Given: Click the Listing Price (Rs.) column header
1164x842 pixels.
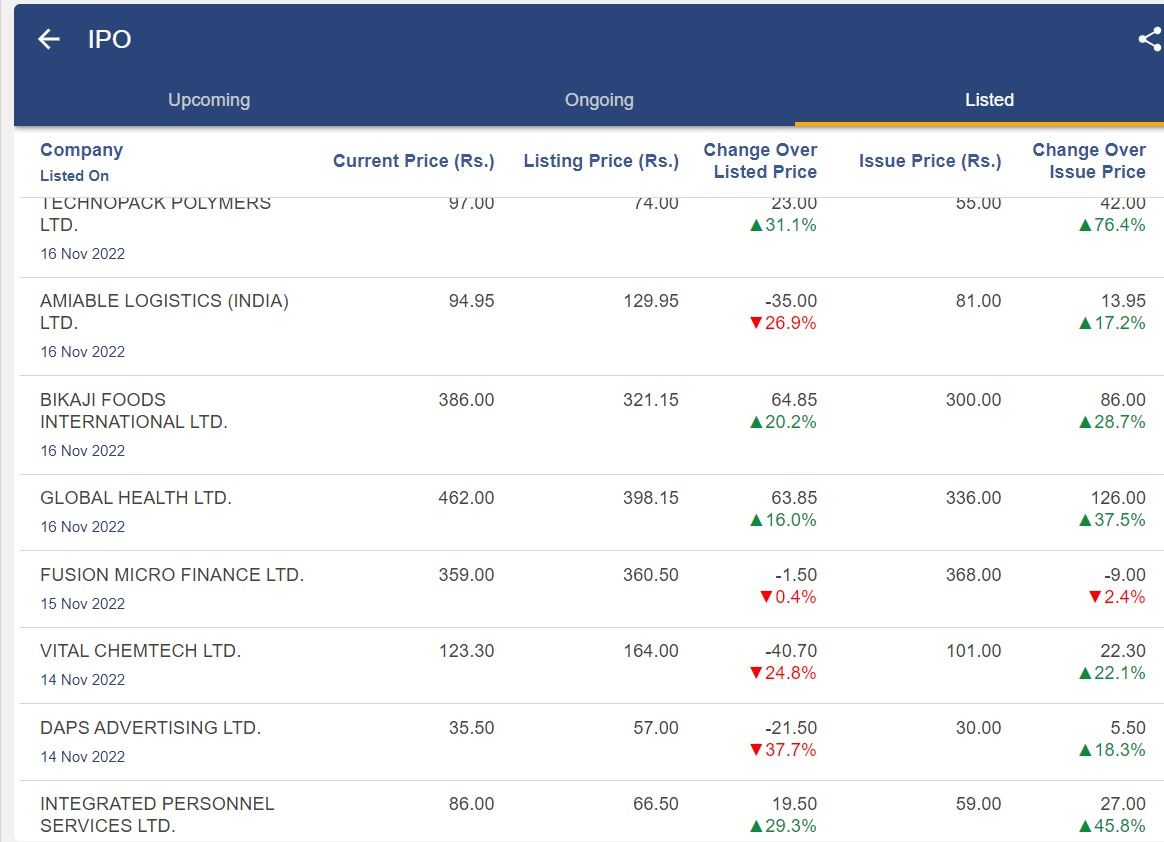Looking at the screenshot, I should tap(601, 161).
